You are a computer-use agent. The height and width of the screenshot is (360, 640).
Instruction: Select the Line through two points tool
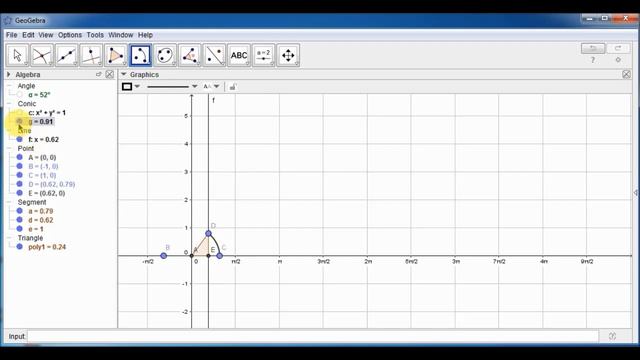coord(67,55)
